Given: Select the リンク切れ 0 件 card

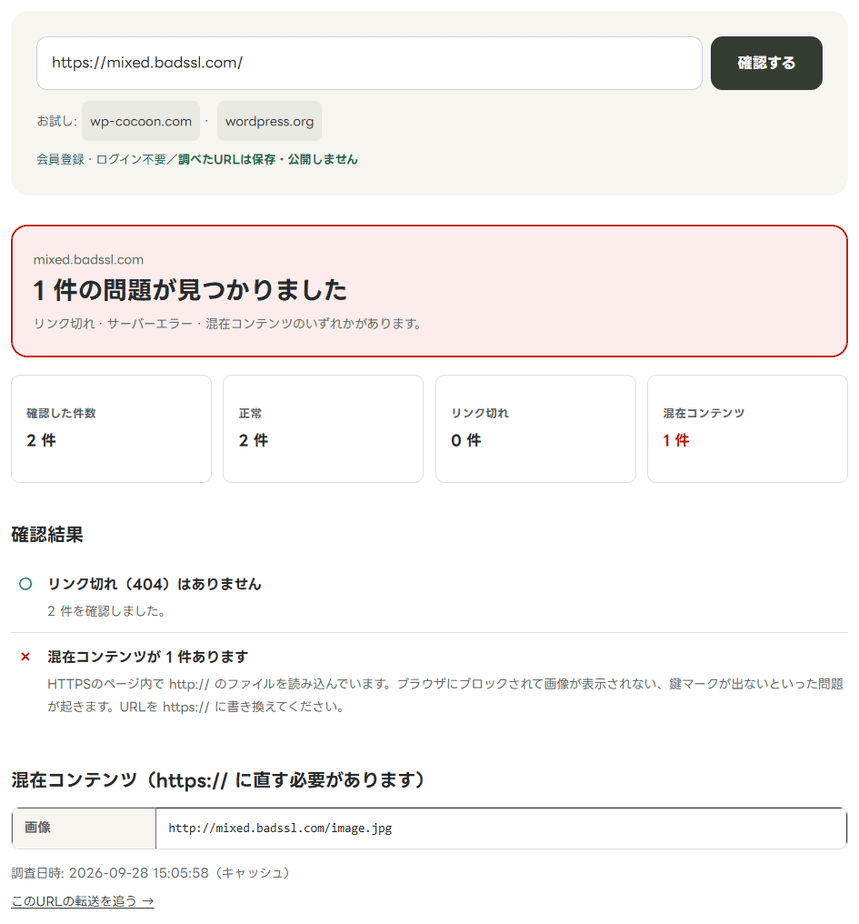Looking at the screenshot, I should tap(536, 429).
